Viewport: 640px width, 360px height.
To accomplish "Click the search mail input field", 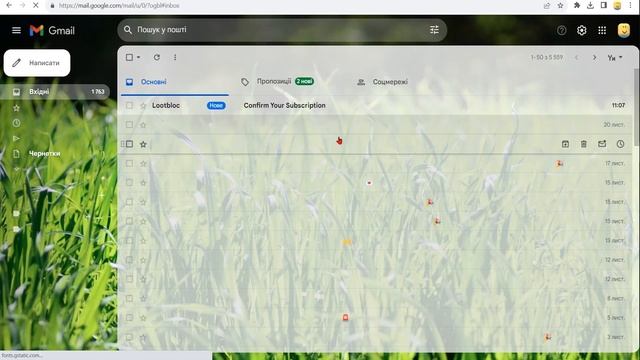I will tap(282, 30).
